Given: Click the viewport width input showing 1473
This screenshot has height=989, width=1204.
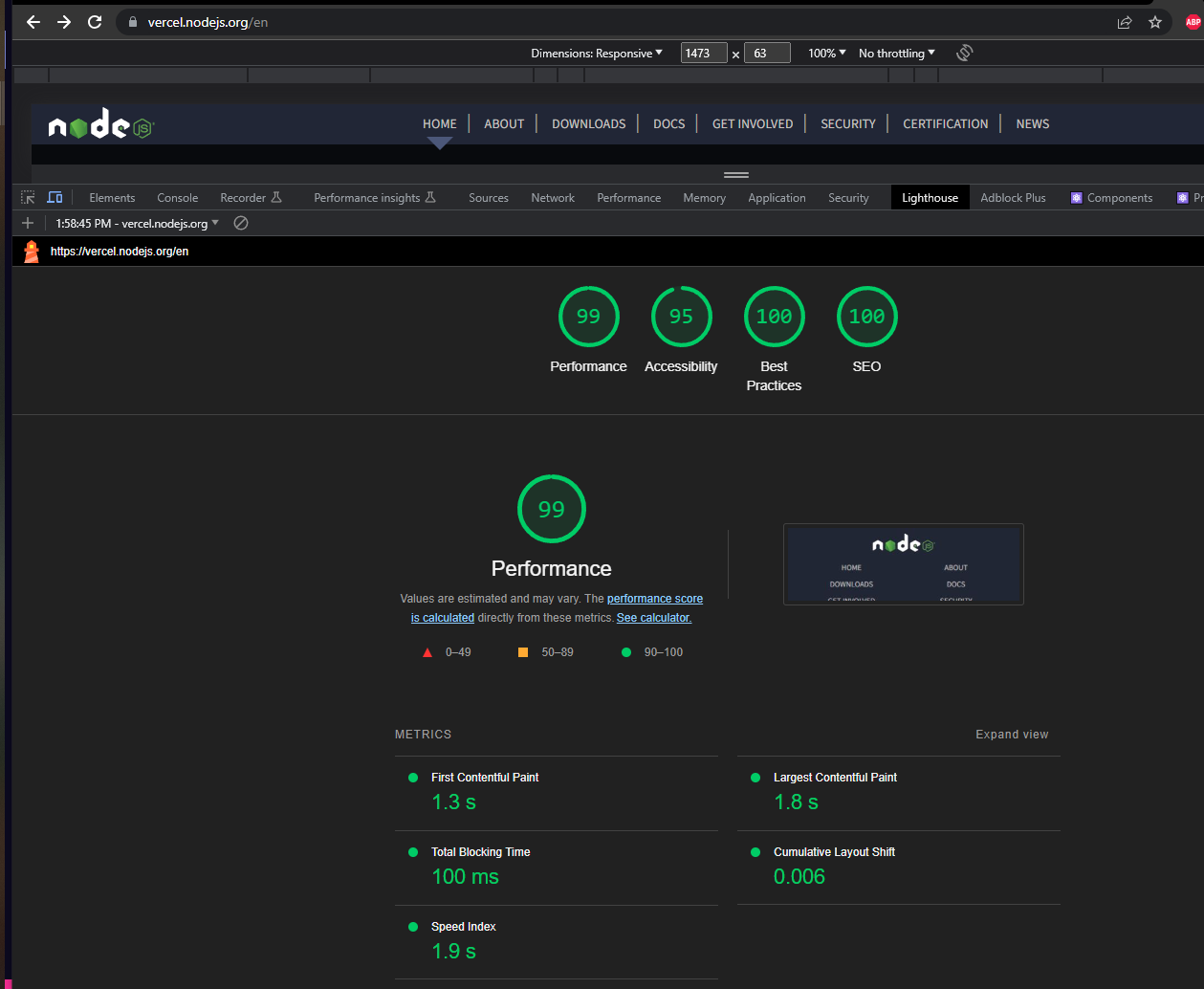Looking at the screenshot, I should (x=704, y=53).
